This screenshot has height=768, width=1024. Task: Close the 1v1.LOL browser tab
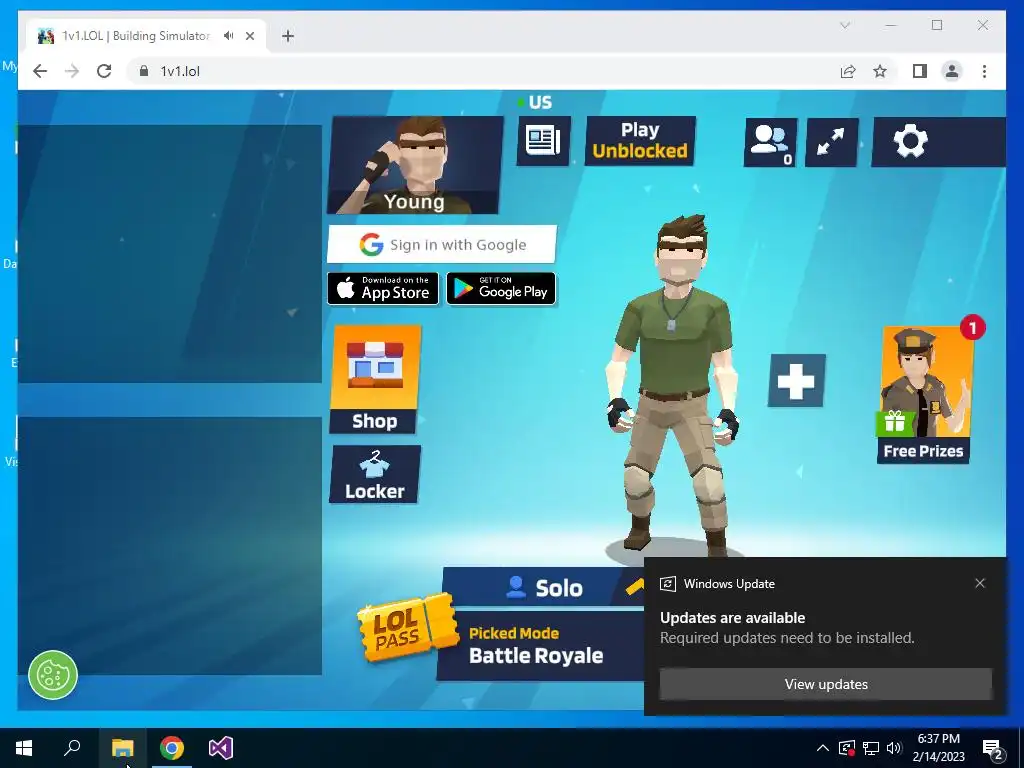[249, 36]
